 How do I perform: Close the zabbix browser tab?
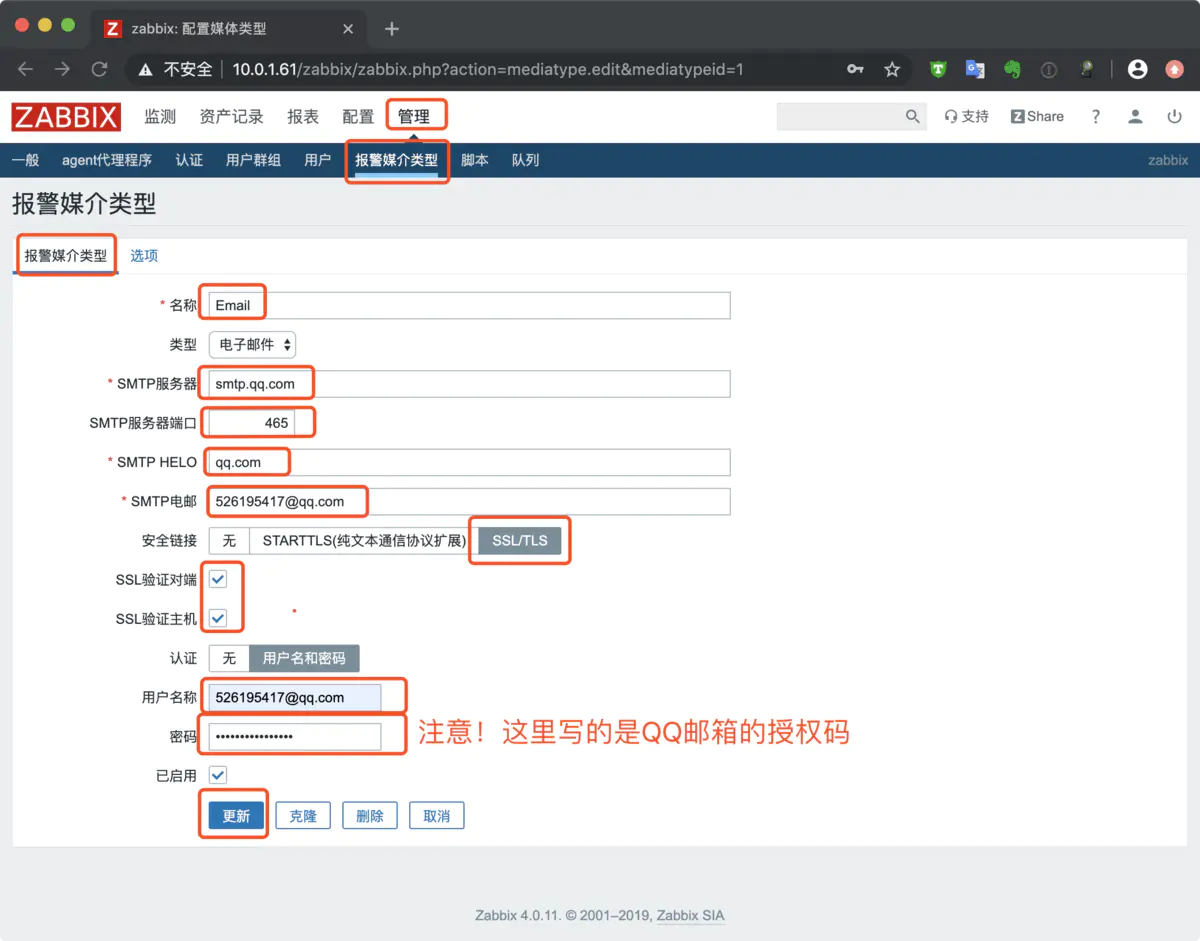(348, 29)
